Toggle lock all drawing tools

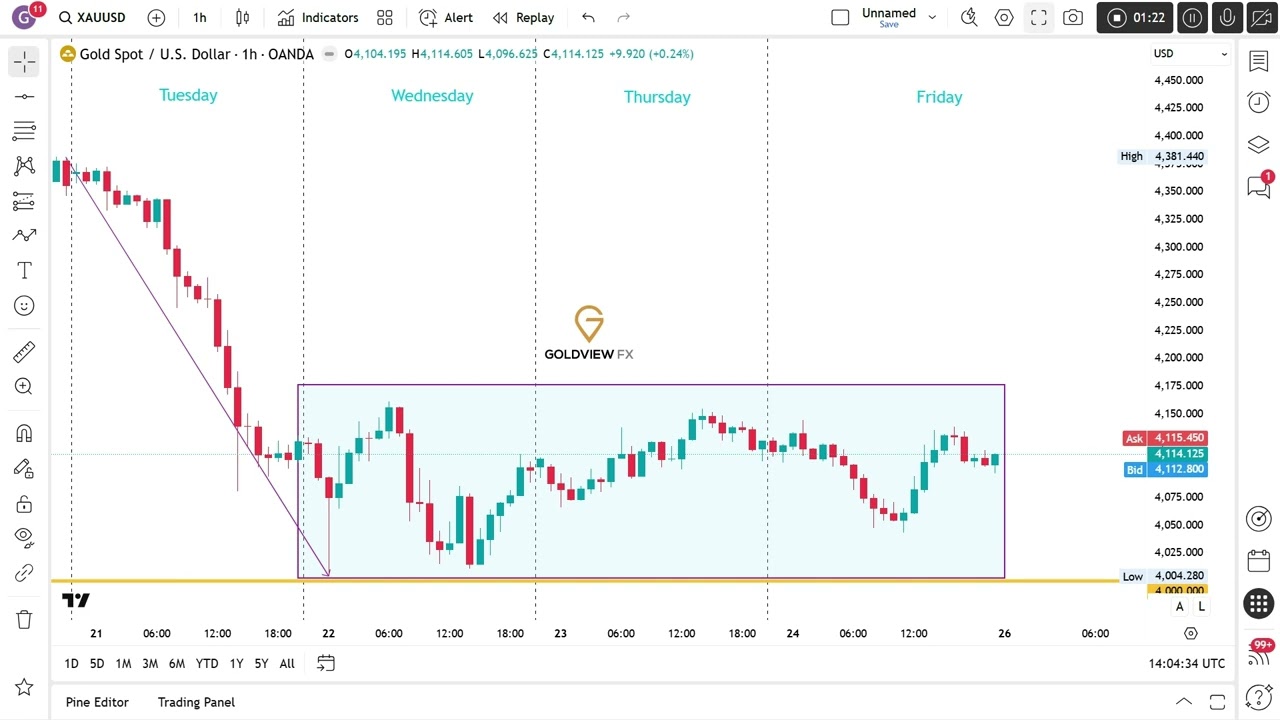click(x=24, y=503)
